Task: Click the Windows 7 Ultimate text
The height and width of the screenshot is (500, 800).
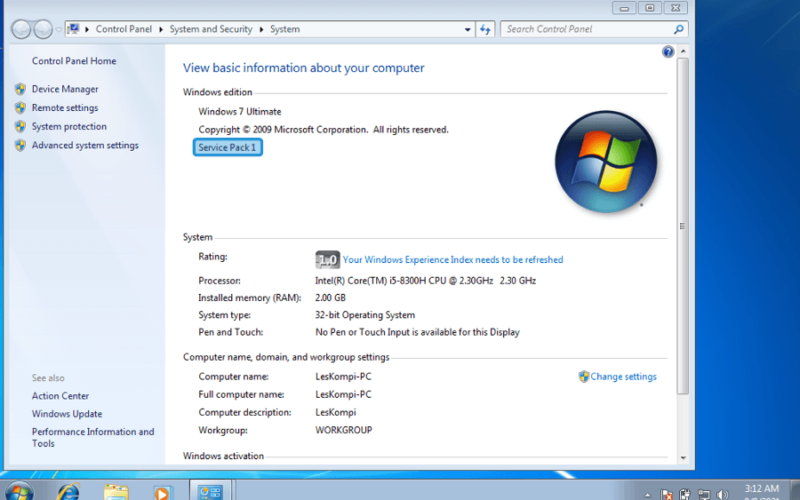Action: (x=240, y=111)
